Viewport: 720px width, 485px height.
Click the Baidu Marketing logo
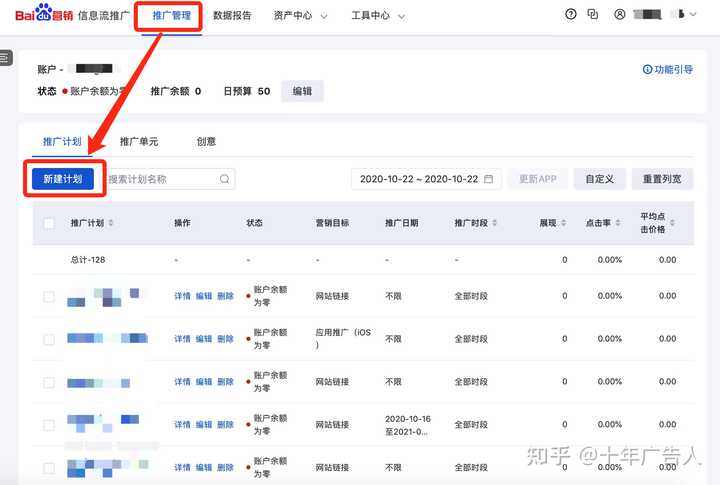point(44,13)
